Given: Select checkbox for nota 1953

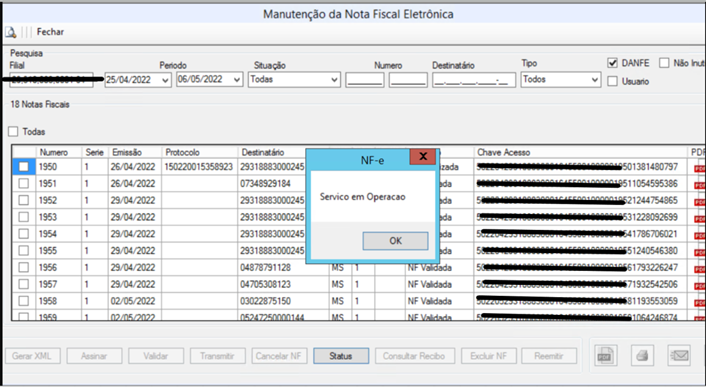Looking at the screenshot, I should (x=23, y=217).
